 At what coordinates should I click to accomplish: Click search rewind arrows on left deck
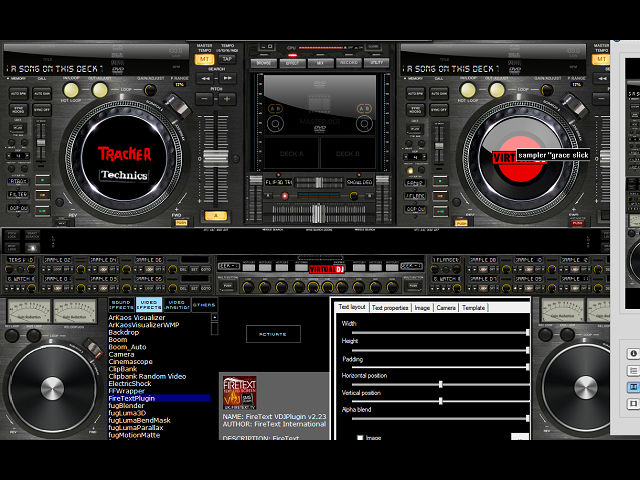[x=205, y=78]
